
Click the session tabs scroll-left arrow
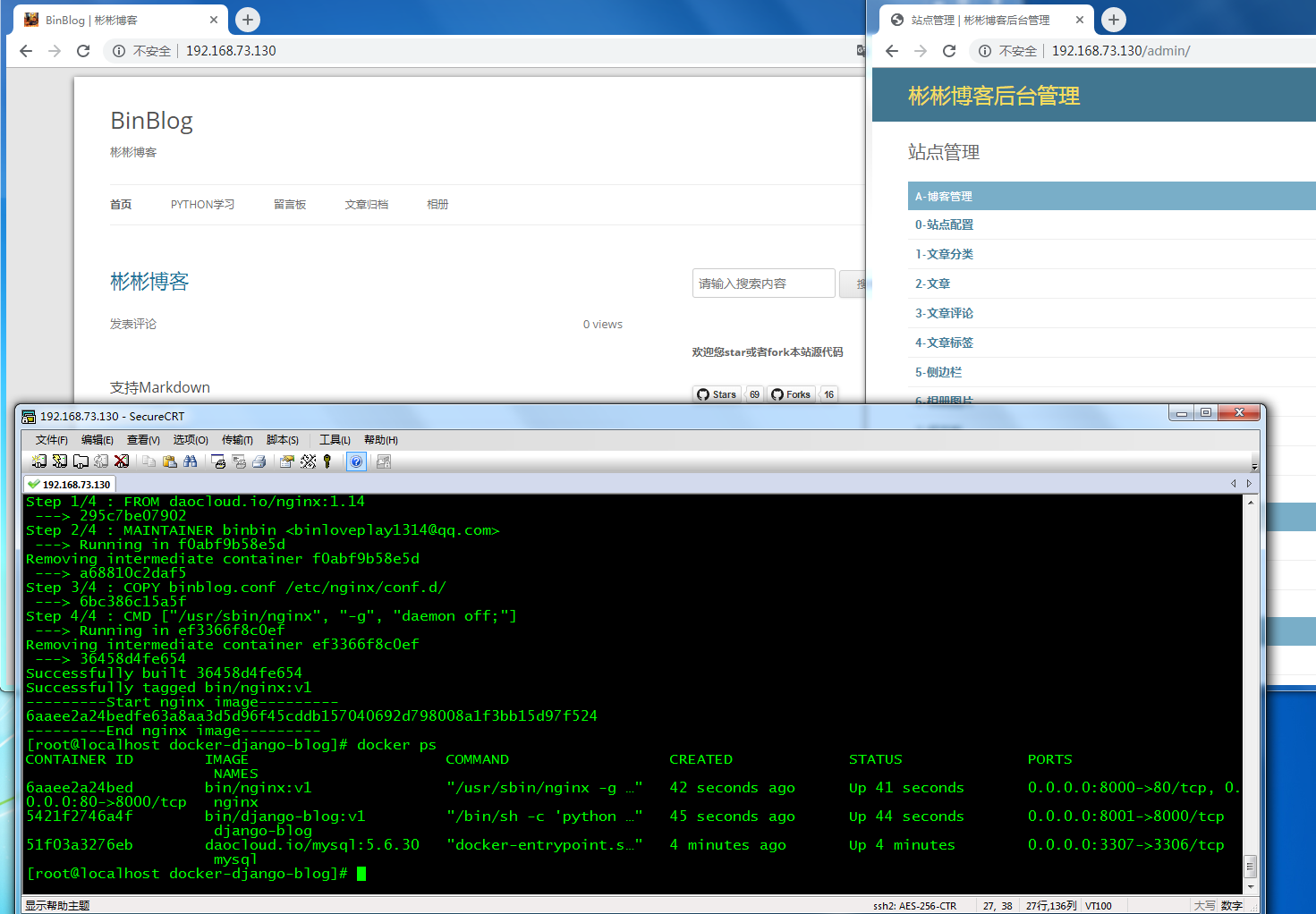(1234, 484)
